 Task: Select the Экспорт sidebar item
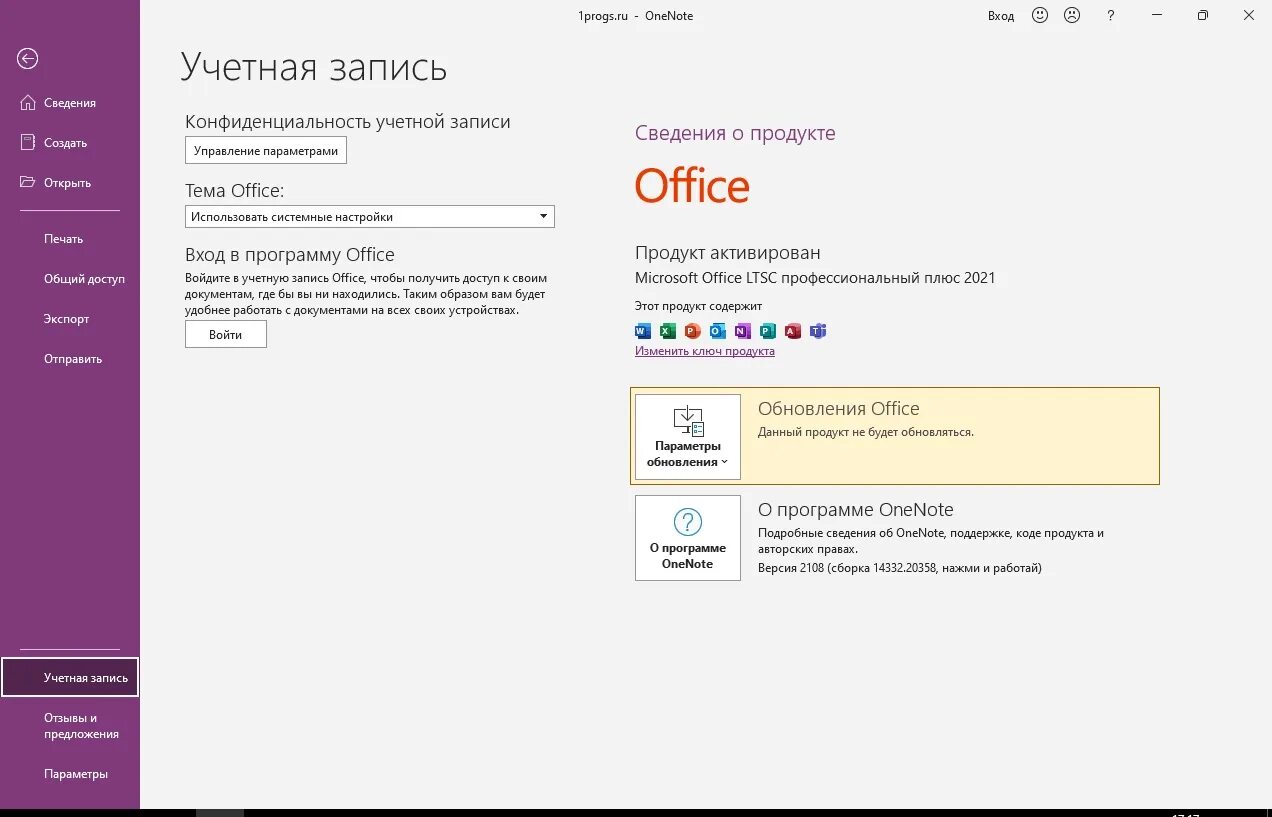65,318
